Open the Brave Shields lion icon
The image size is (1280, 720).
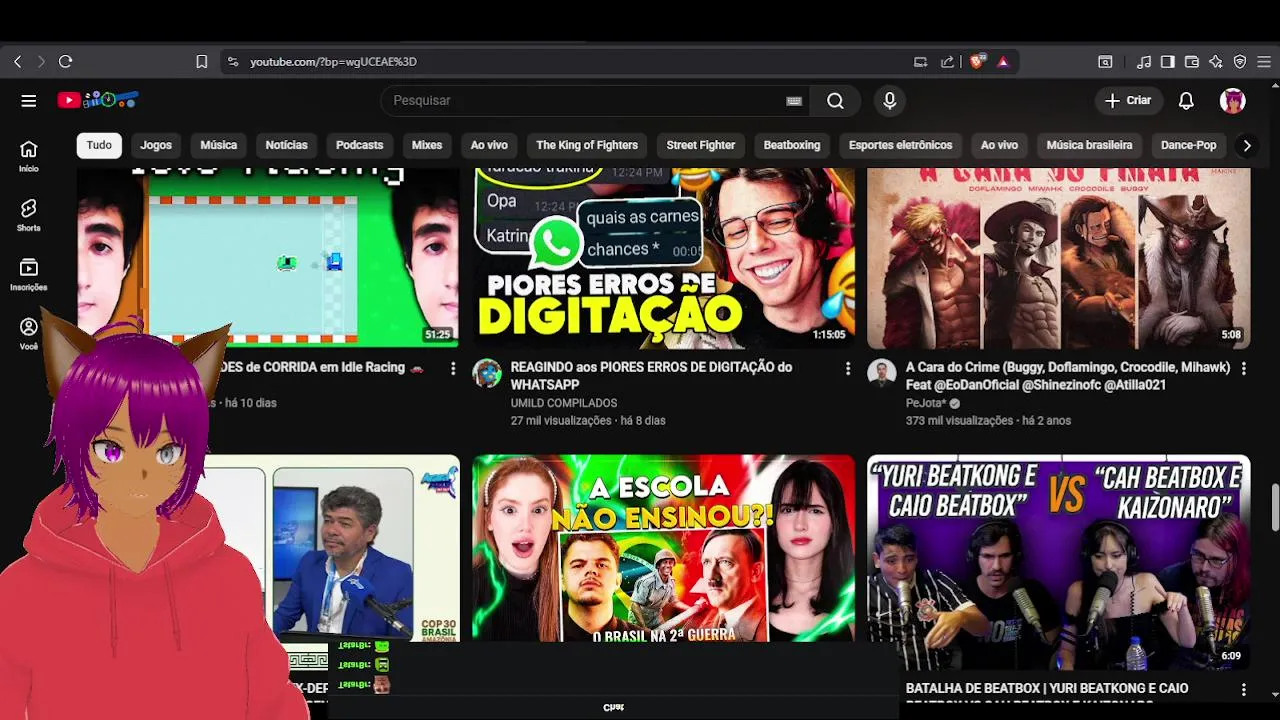pyautogui.click(x=977, y=62)
